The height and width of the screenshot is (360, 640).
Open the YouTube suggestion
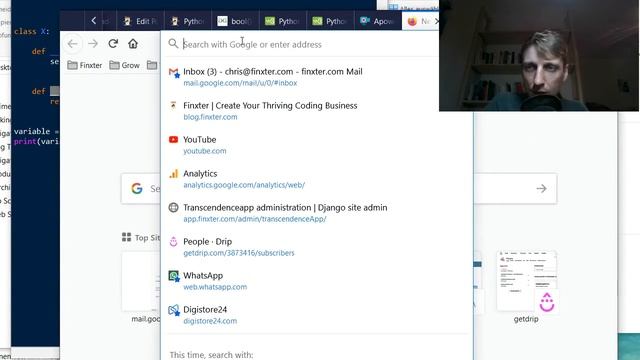(200, 140)
